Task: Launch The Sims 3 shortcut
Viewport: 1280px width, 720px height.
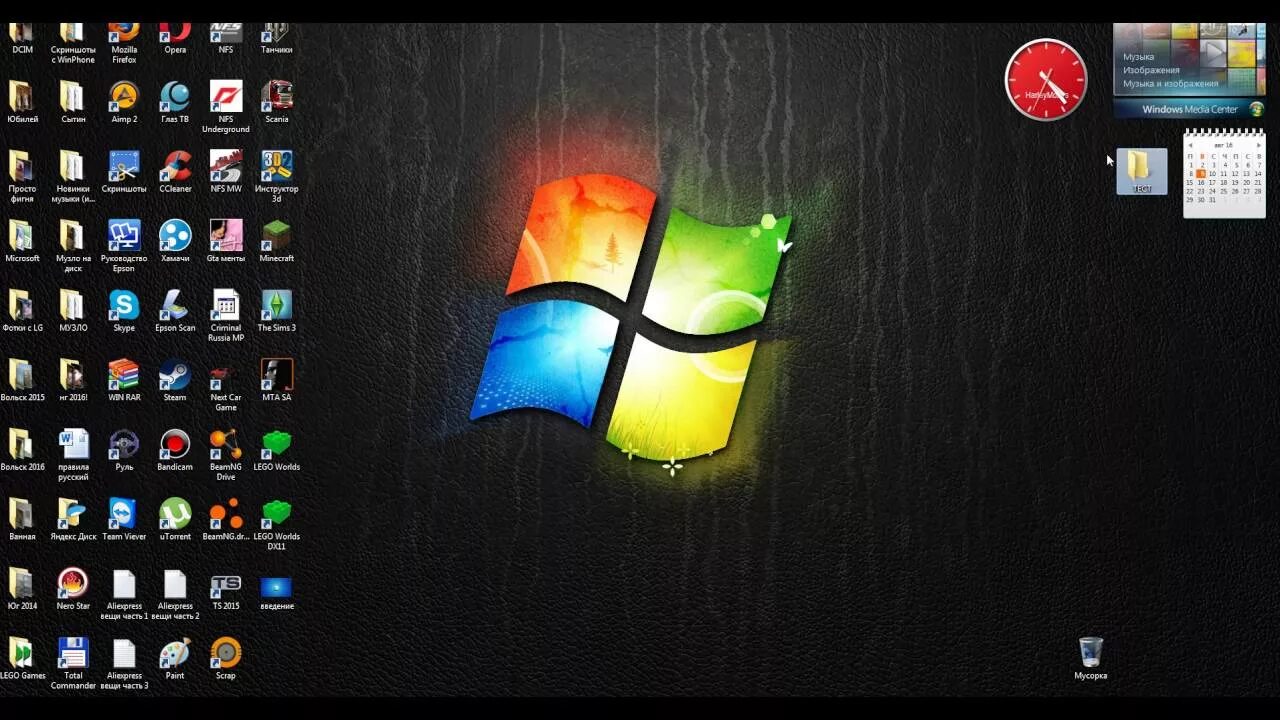Action: point(276,310)
